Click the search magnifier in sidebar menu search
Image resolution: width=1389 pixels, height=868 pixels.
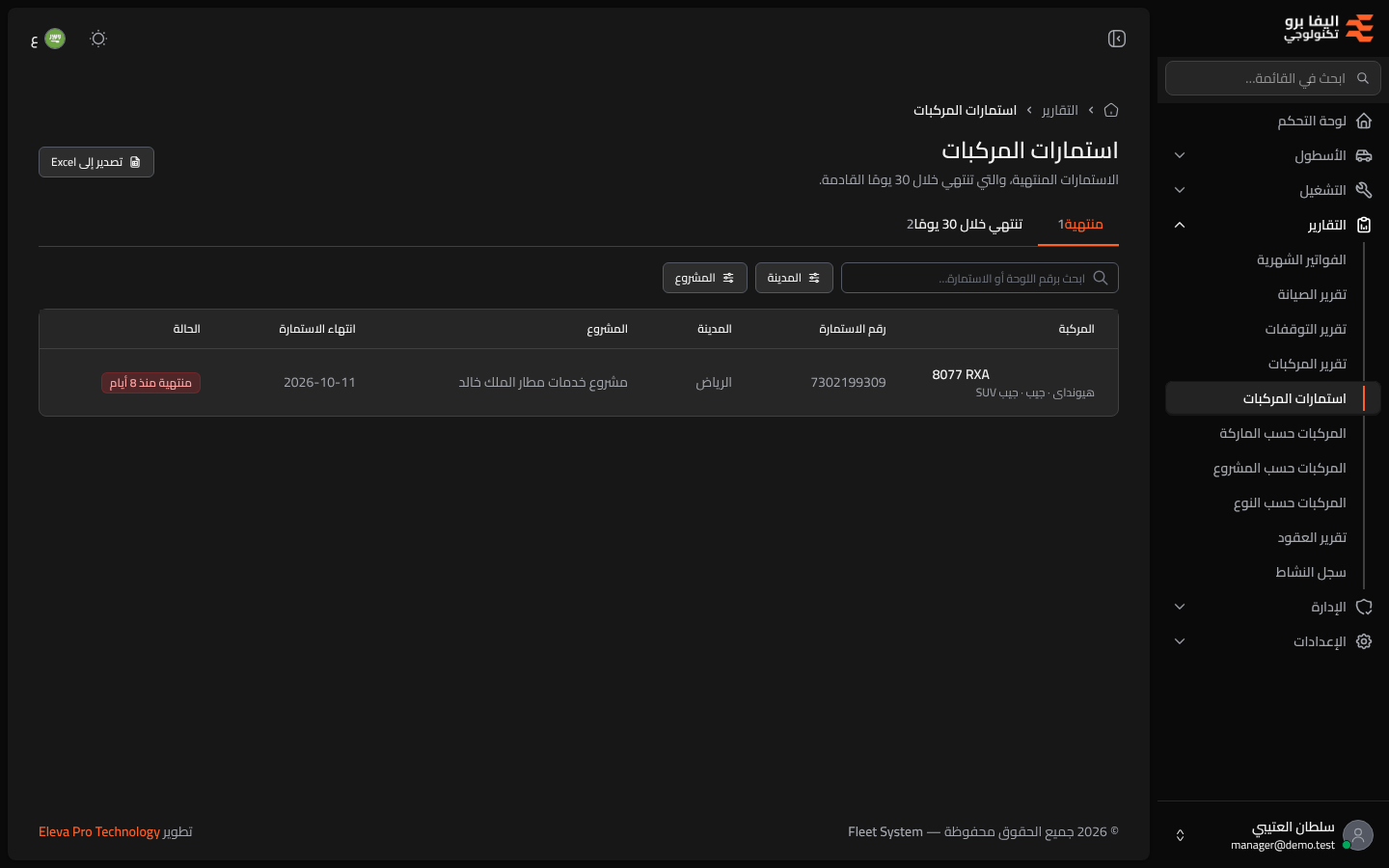click(1363, 78)
